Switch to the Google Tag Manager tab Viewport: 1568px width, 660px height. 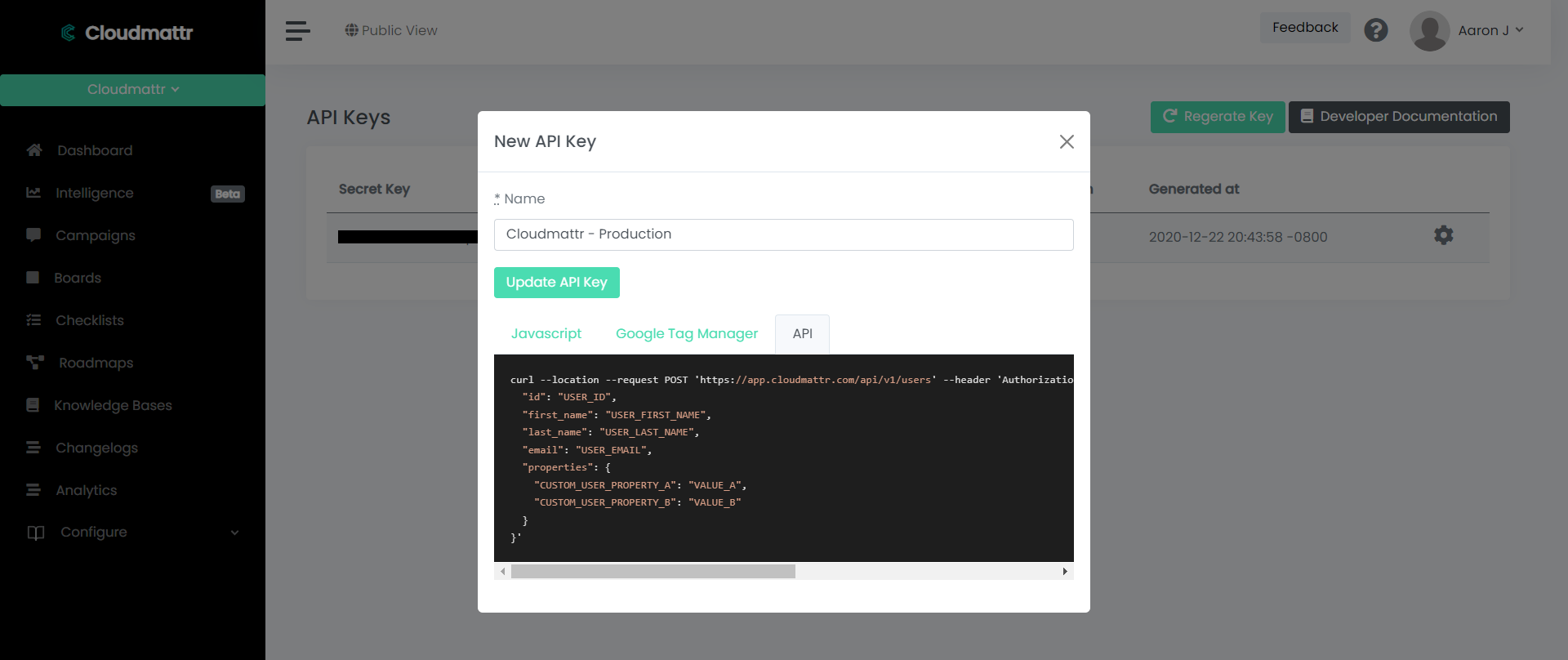[687, 333]
